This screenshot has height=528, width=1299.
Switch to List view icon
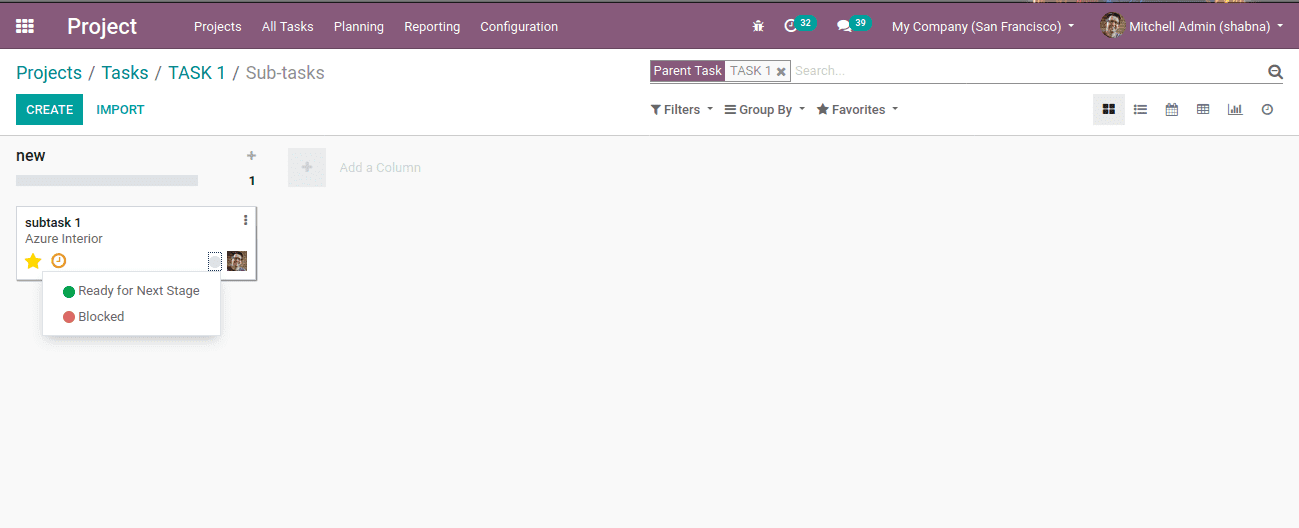(x=1140, y=110)
